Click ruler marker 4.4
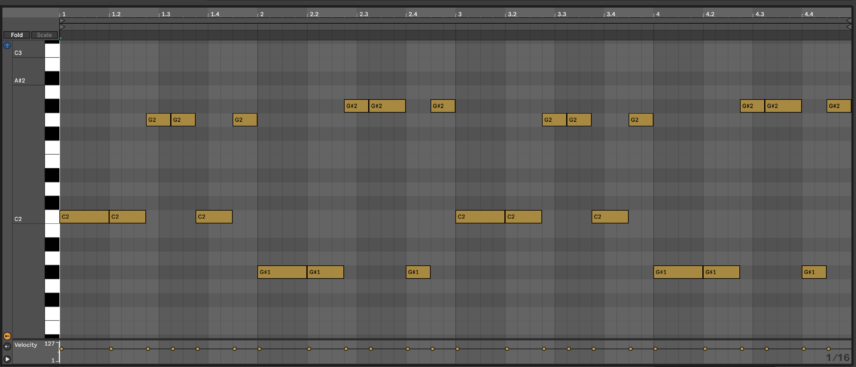Image resolution: width=856 pixels, height=367 pixels. pos(809,14)
